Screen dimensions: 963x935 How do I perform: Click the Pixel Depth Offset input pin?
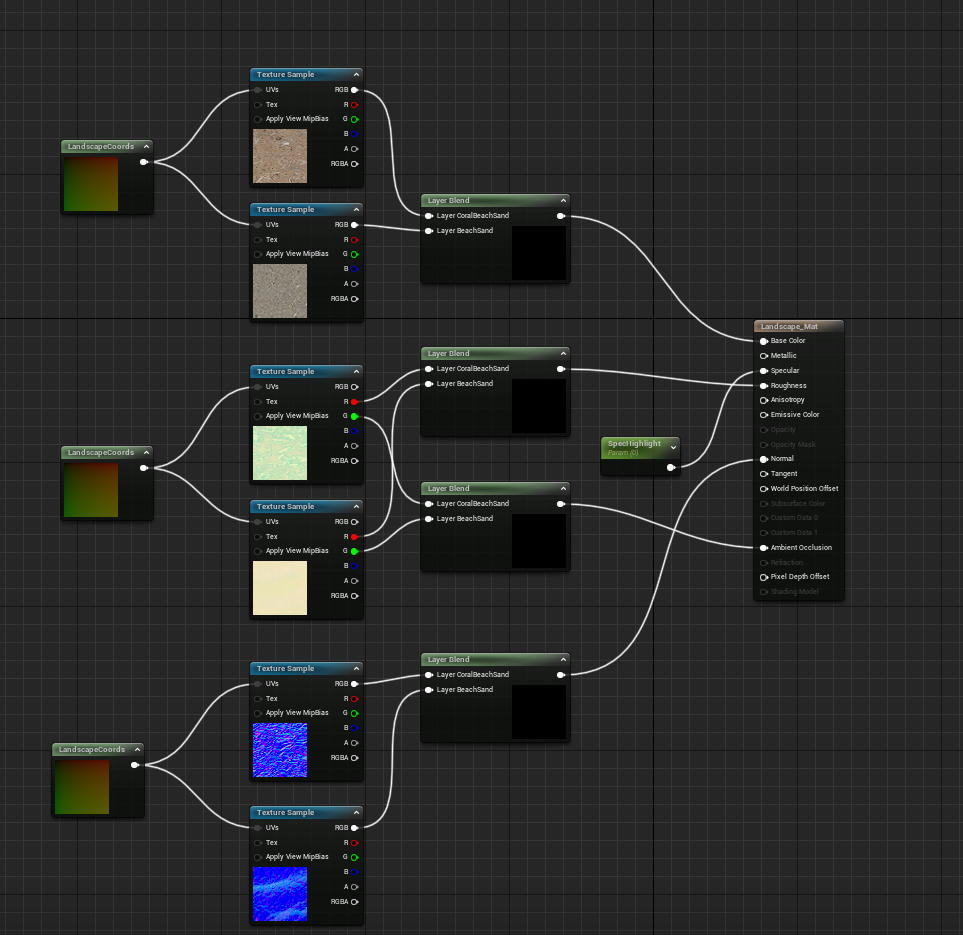764,577
